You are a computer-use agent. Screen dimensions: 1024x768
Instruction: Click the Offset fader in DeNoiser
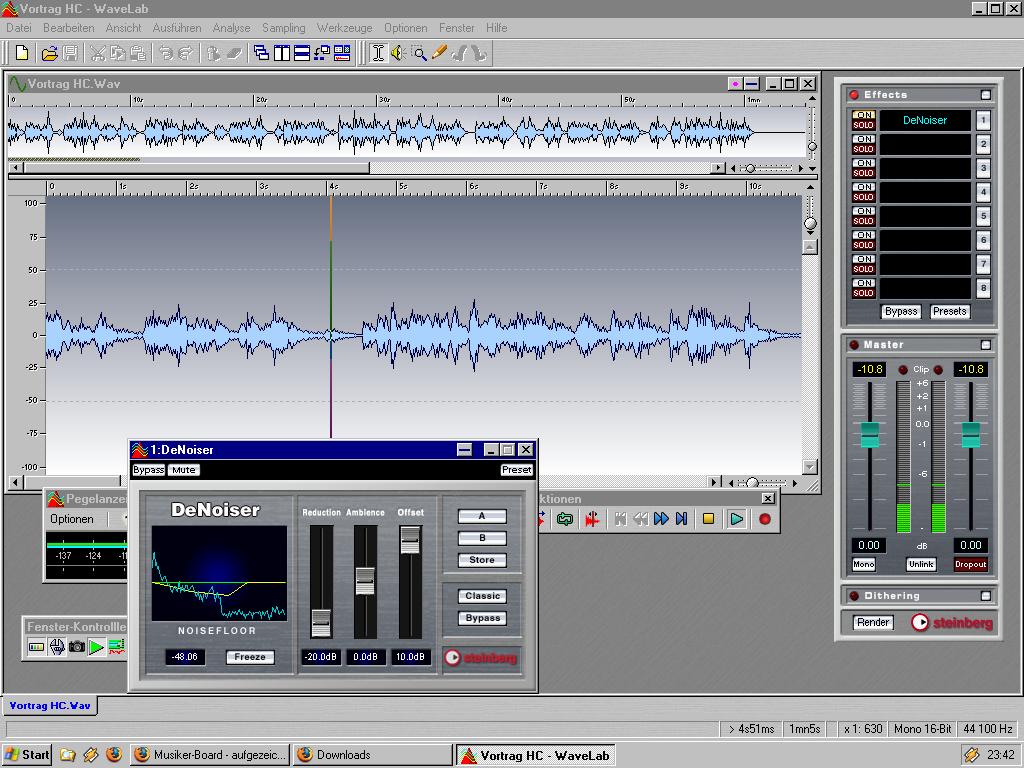pyautogui.click(x=410, y=539)
